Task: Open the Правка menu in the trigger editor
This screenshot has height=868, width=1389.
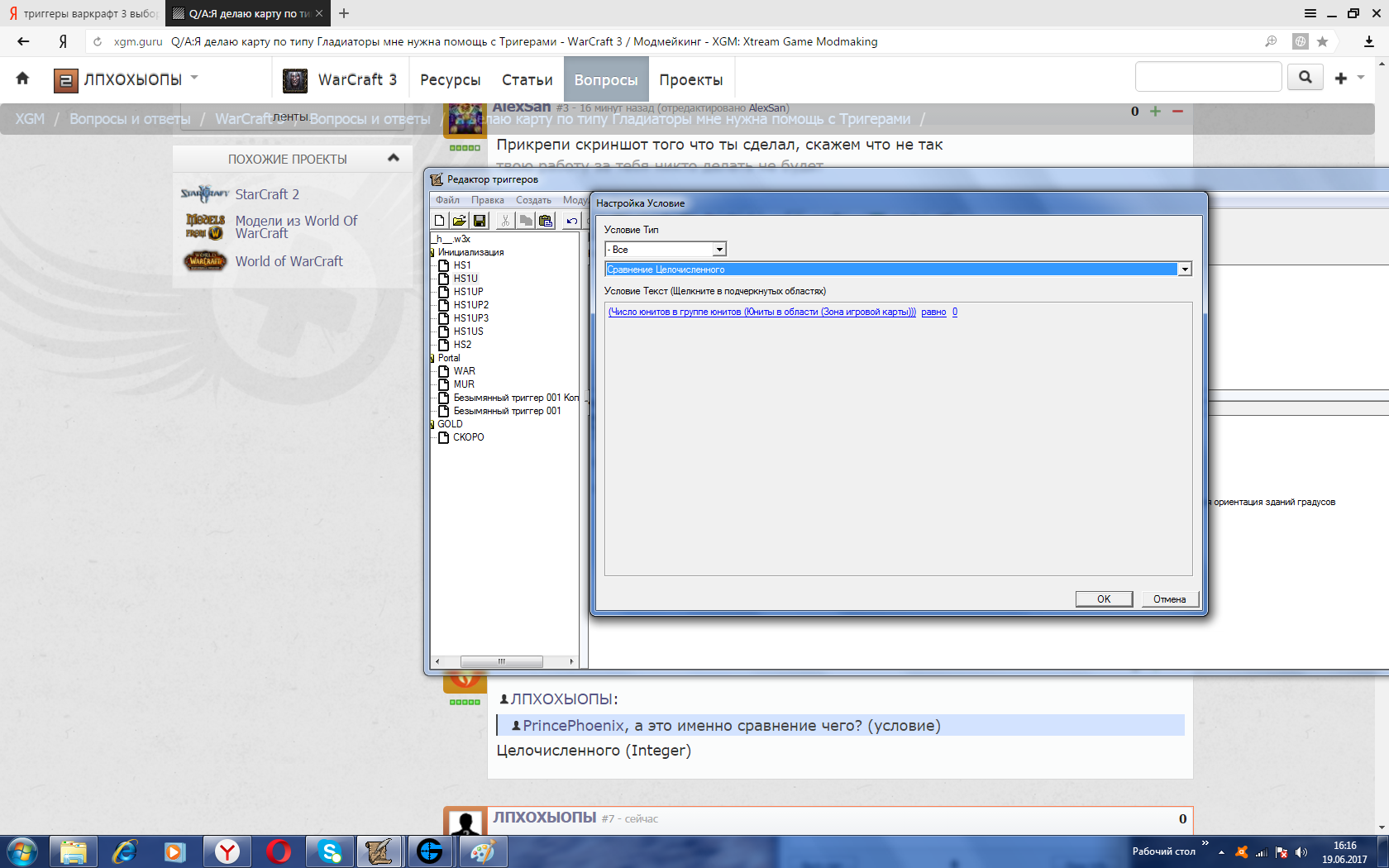Action: 488,200
